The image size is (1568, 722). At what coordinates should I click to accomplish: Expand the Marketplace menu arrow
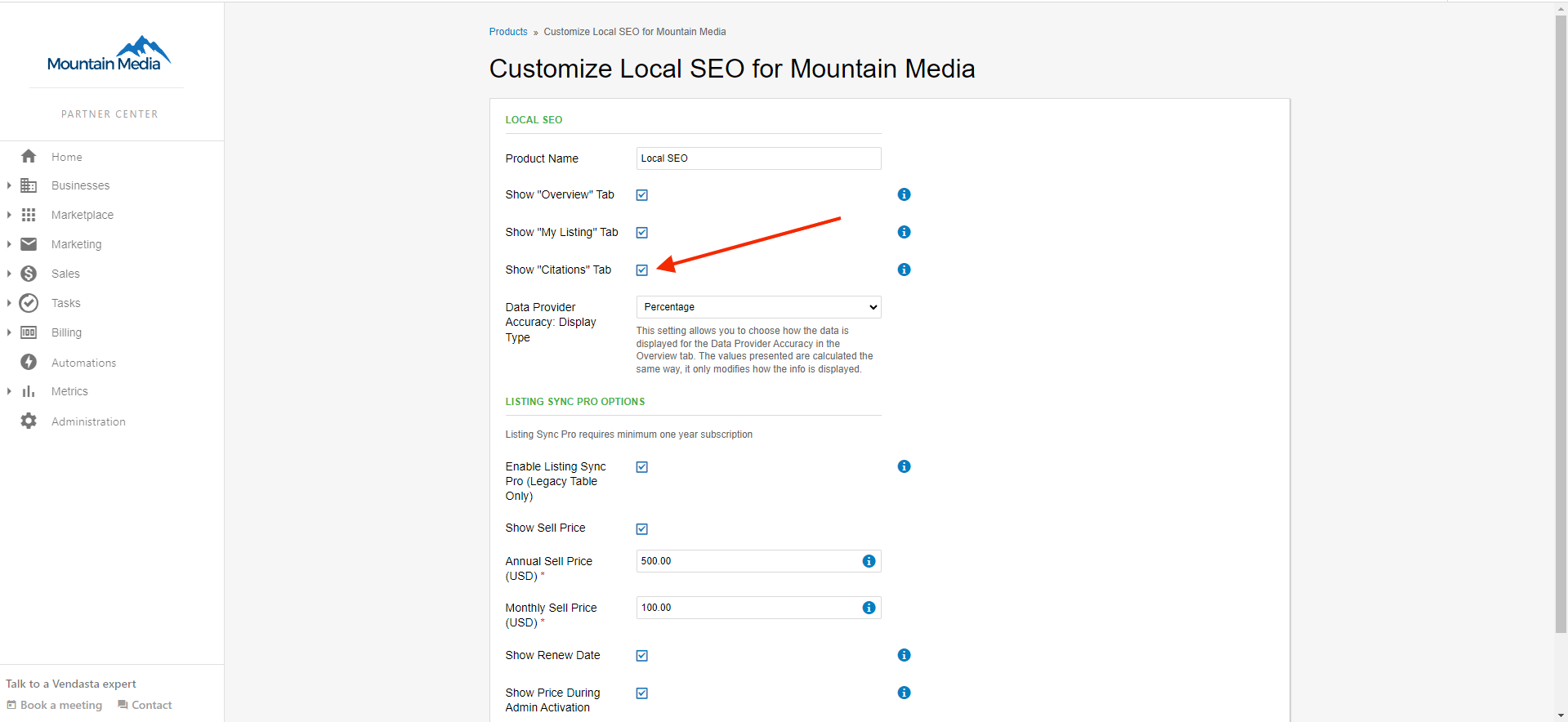pos(9,215)
